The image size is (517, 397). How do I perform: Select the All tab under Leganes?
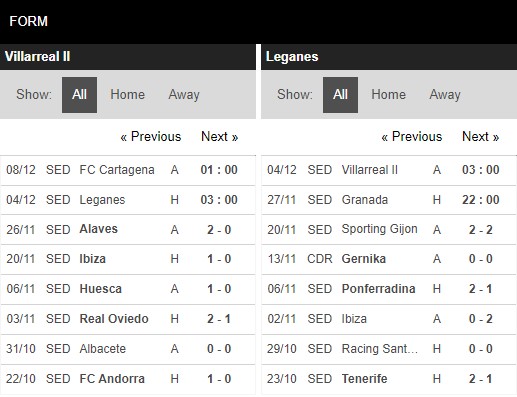[340, 95]
